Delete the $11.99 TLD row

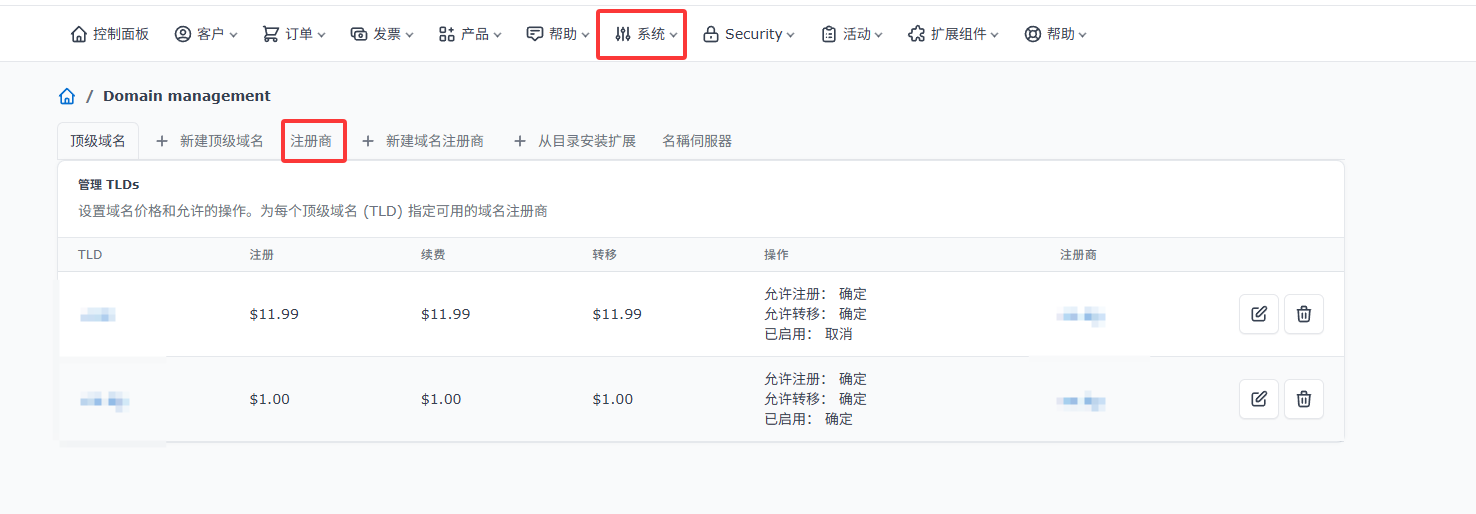1304,314
